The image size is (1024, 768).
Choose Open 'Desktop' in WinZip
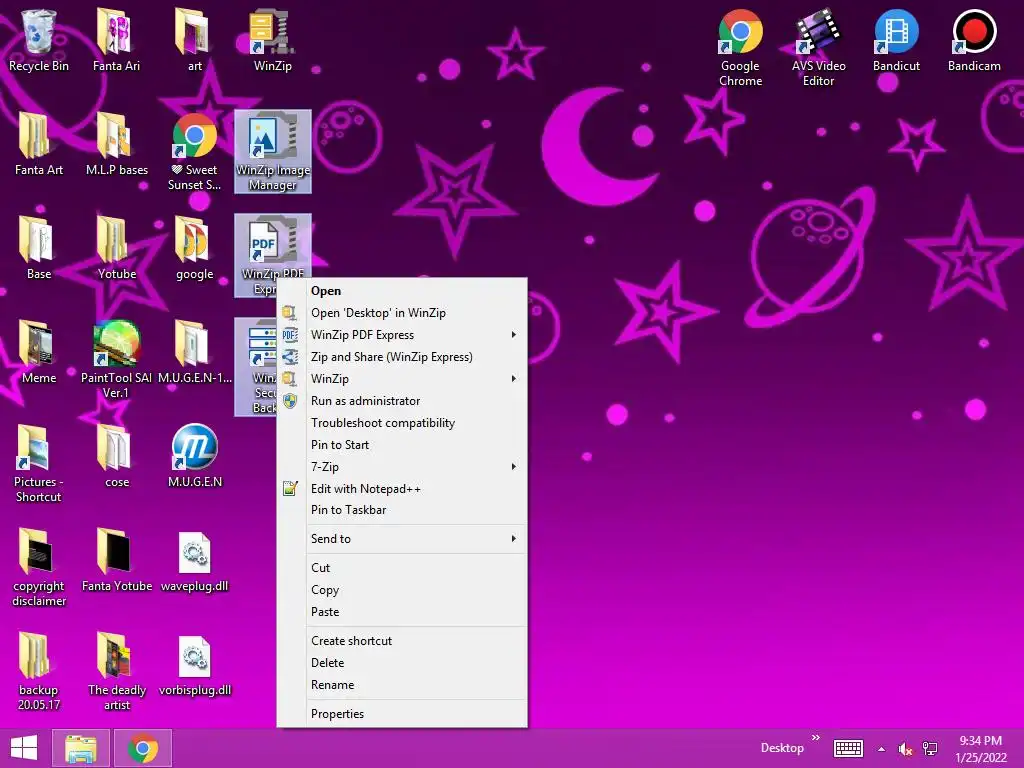click(402, 313)
